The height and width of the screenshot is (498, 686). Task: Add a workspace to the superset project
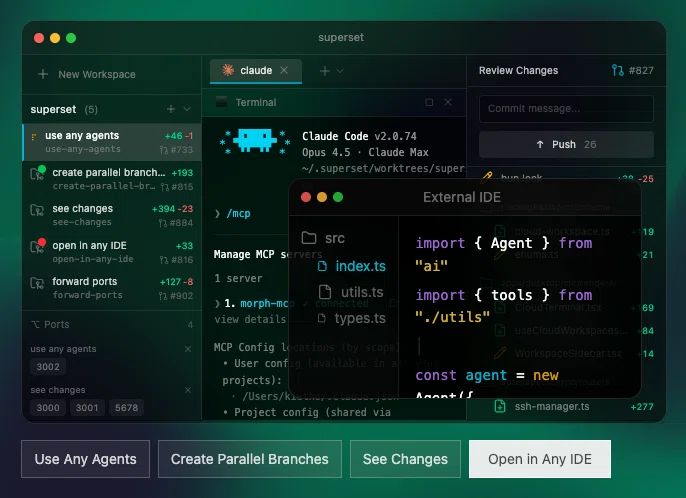pyautogui.click(x=171, y=109)
